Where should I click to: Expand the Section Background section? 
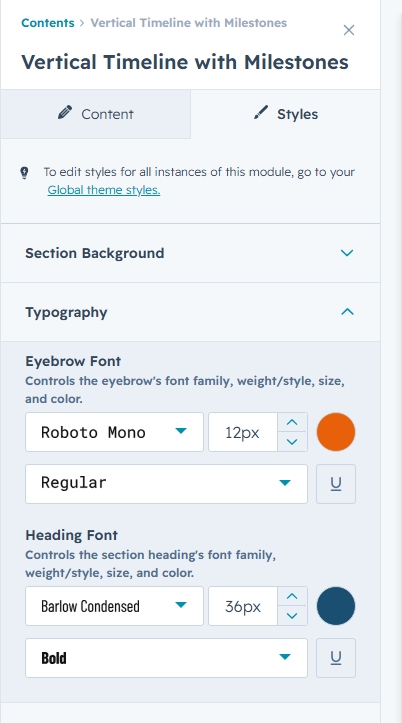[190, 253]
